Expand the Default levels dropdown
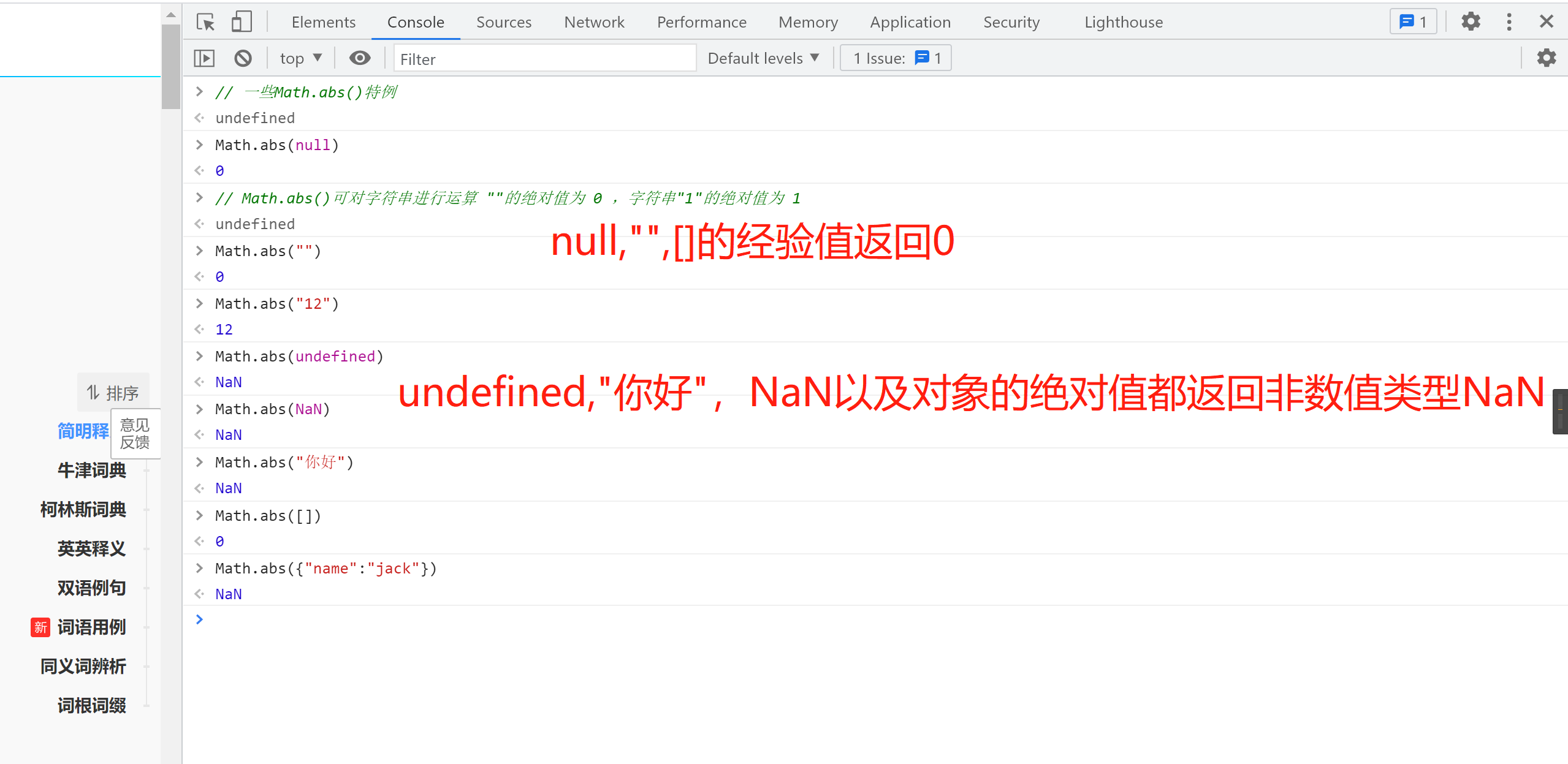The height and width of the screenshot is (764, 1568). click(763, 58)
